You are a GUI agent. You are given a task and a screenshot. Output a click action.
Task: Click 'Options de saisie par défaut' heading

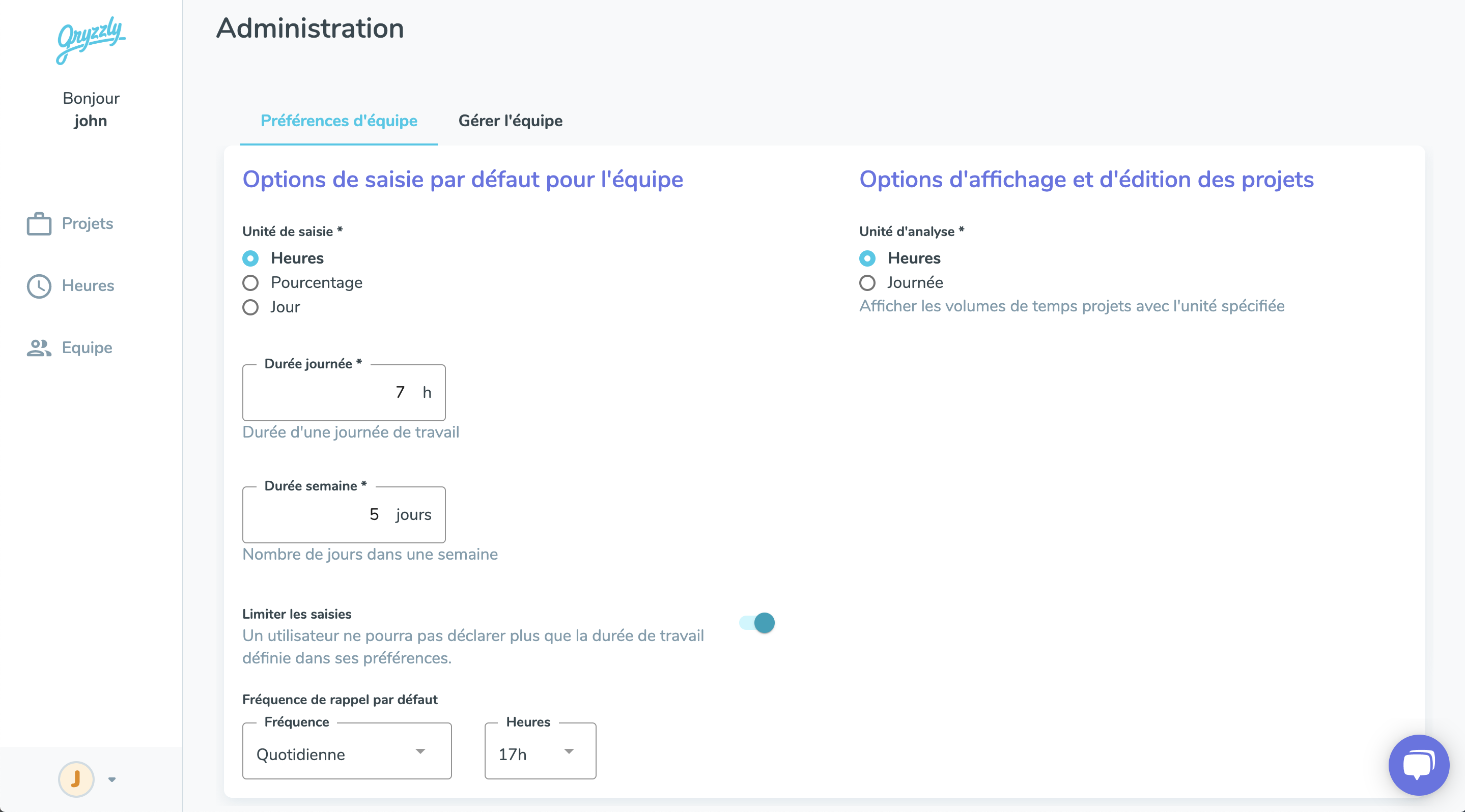pos(463,180)
